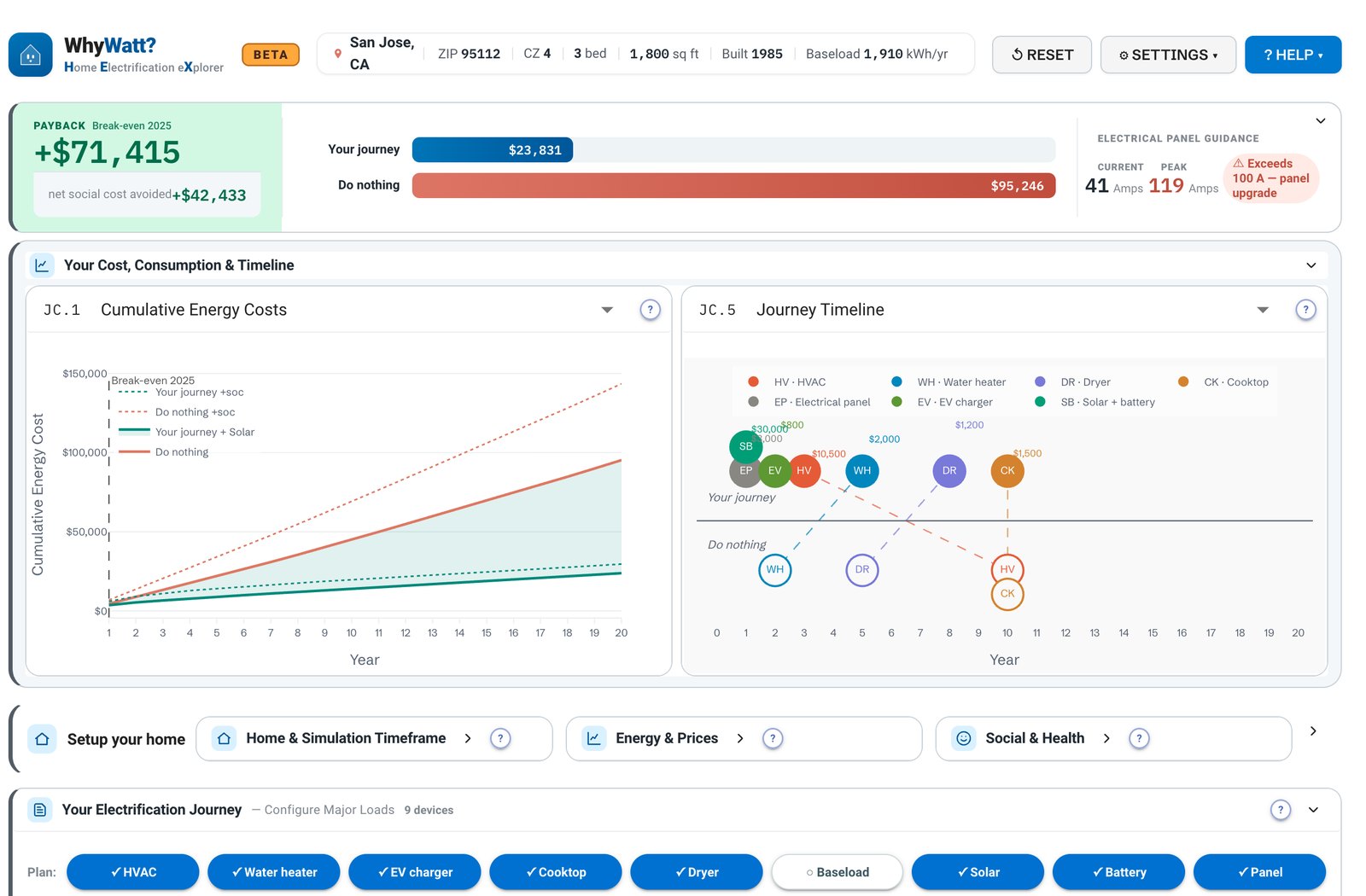Image resolution: width=1366 pixels, height=896 pixels.
Task: Click the WH marker on Do nothing row
Action: (x=775, y=569)
